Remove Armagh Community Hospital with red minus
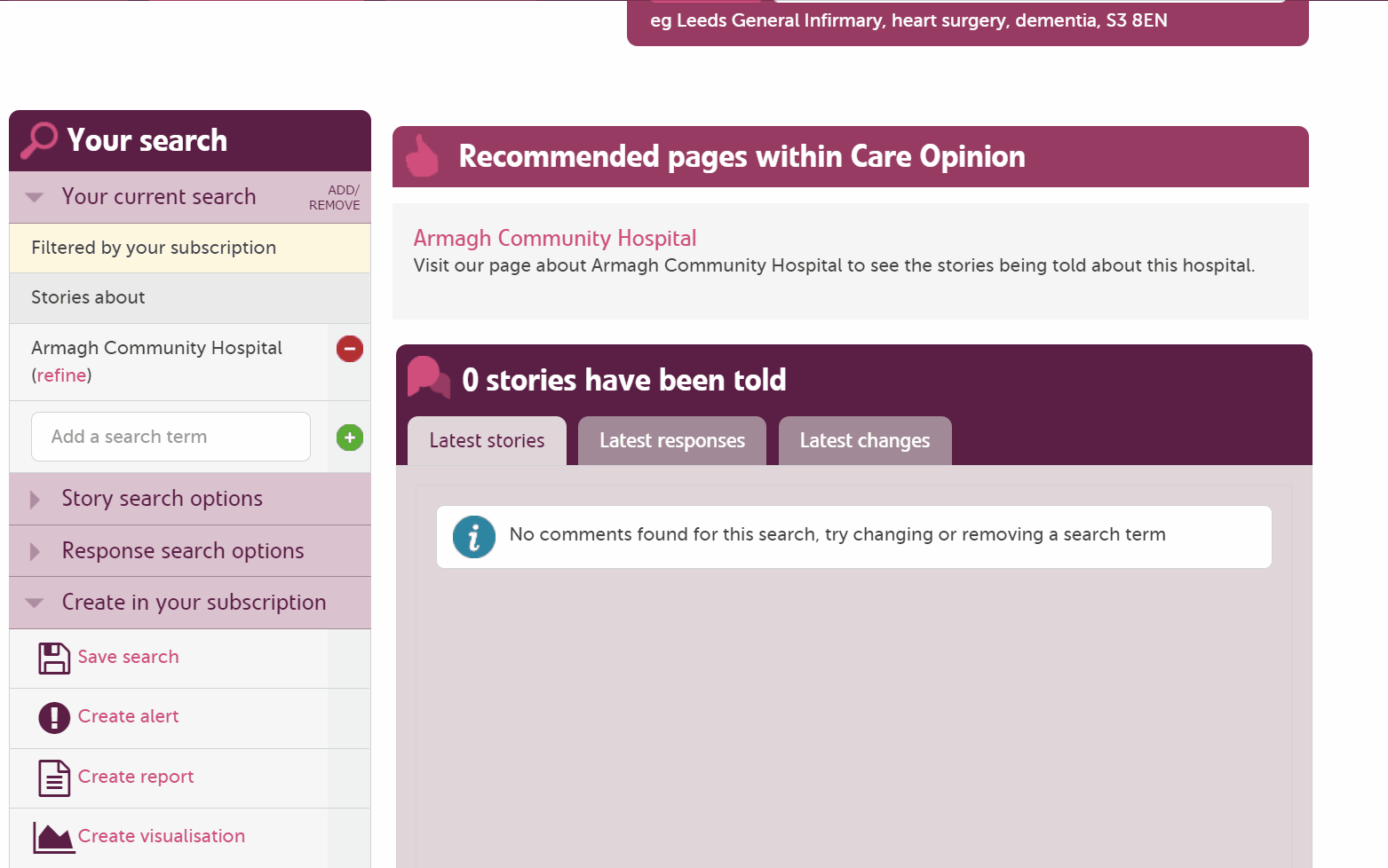 (x=349, y=349)
